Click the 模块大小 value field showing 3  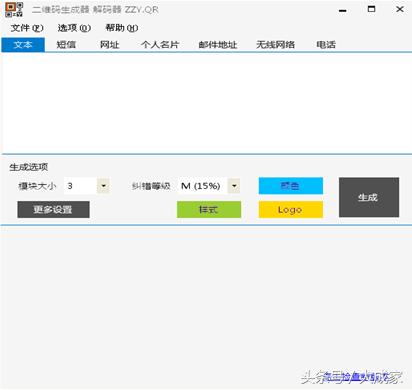point(80,186)
